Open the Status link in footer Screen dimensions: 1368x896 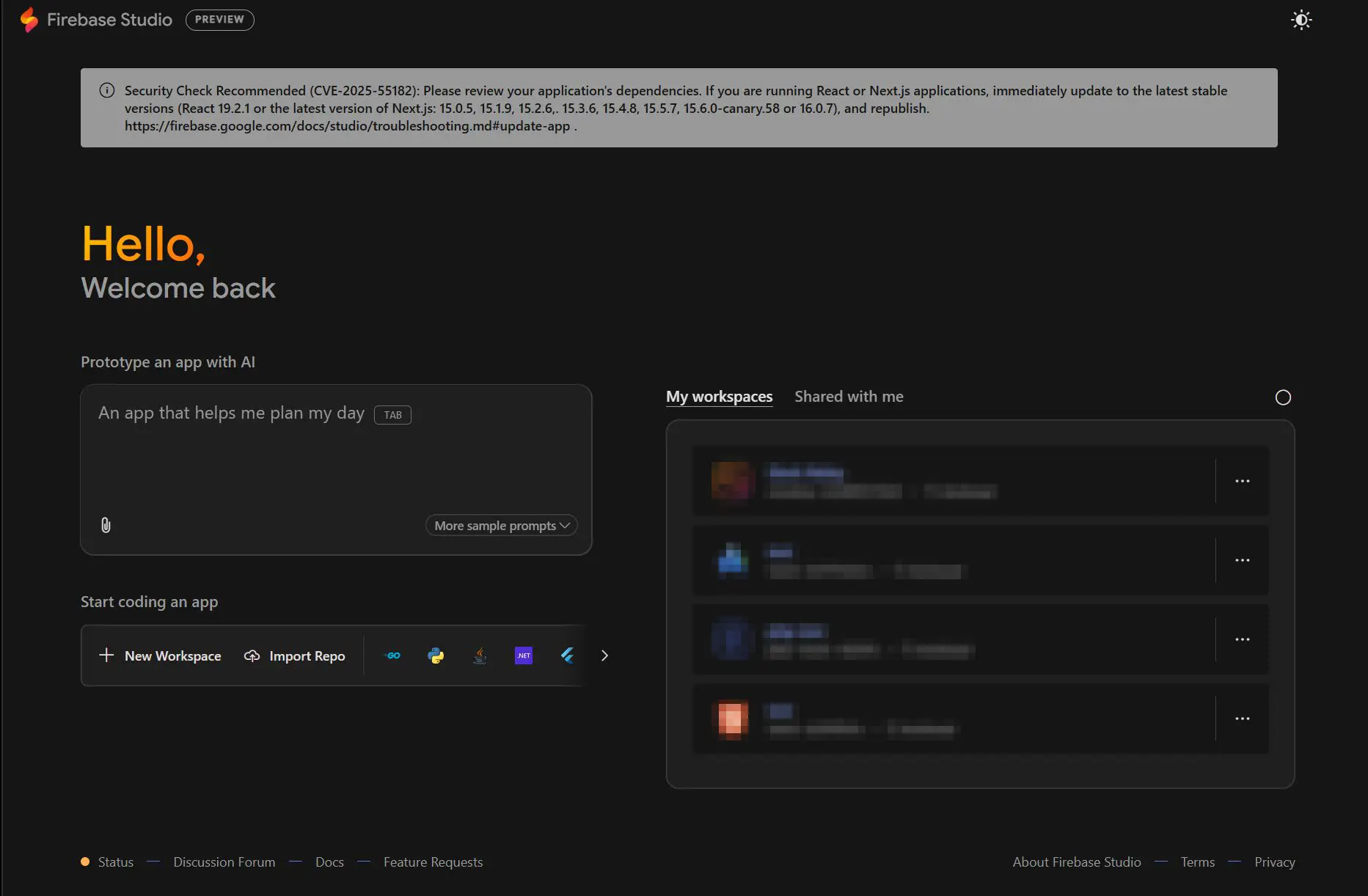[x=116, y=862]
